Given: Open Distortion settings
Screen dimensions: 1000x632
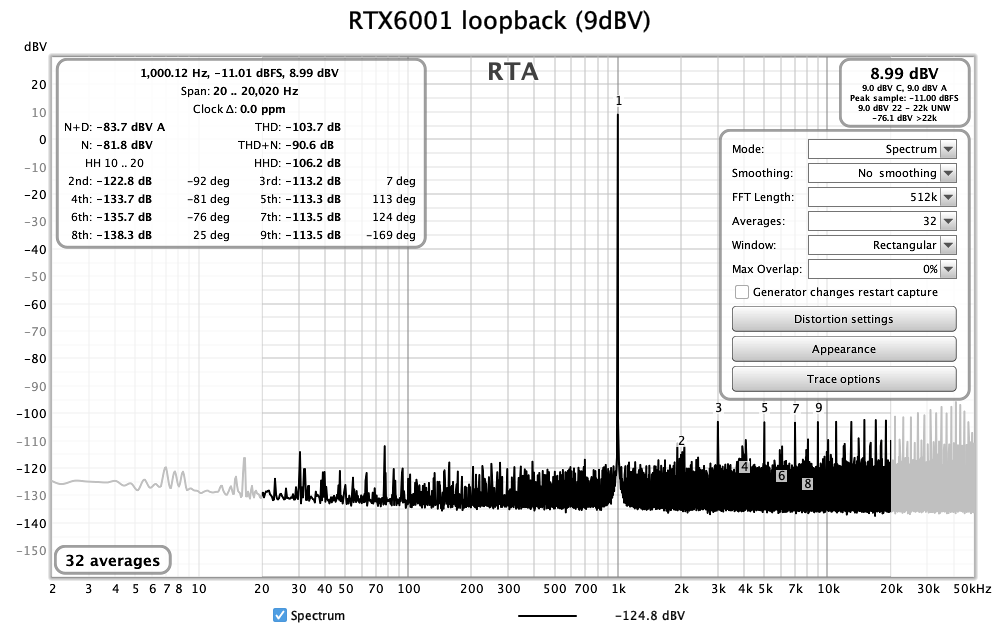Looking at the screenshot, I should click(x=844, y=319).
